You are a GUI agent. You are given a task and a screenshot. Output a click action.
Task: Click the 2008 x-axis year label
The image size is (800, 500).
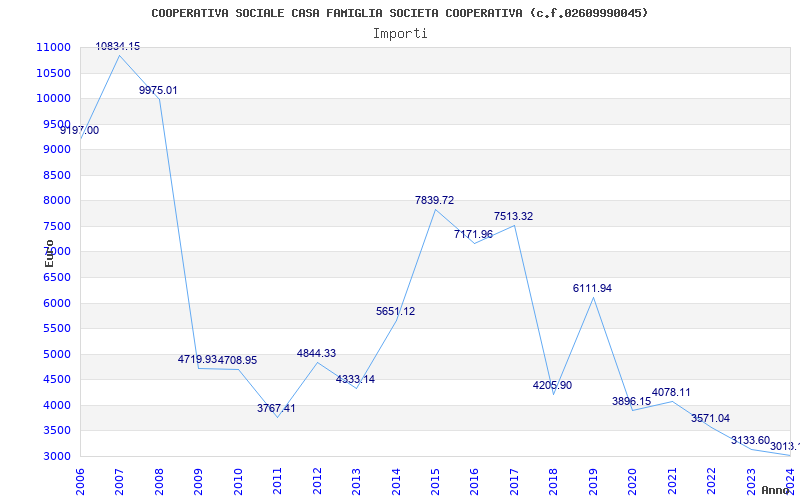[x=159, y=482]
